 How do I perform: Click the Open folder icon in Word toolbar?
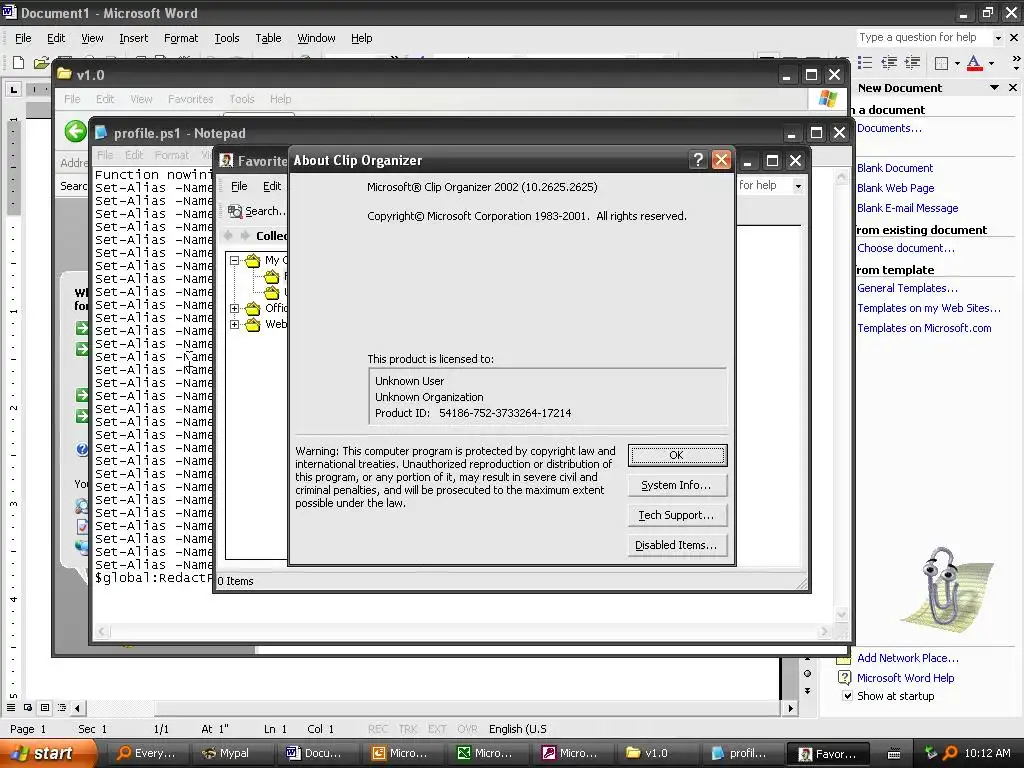tap(41, 63)
